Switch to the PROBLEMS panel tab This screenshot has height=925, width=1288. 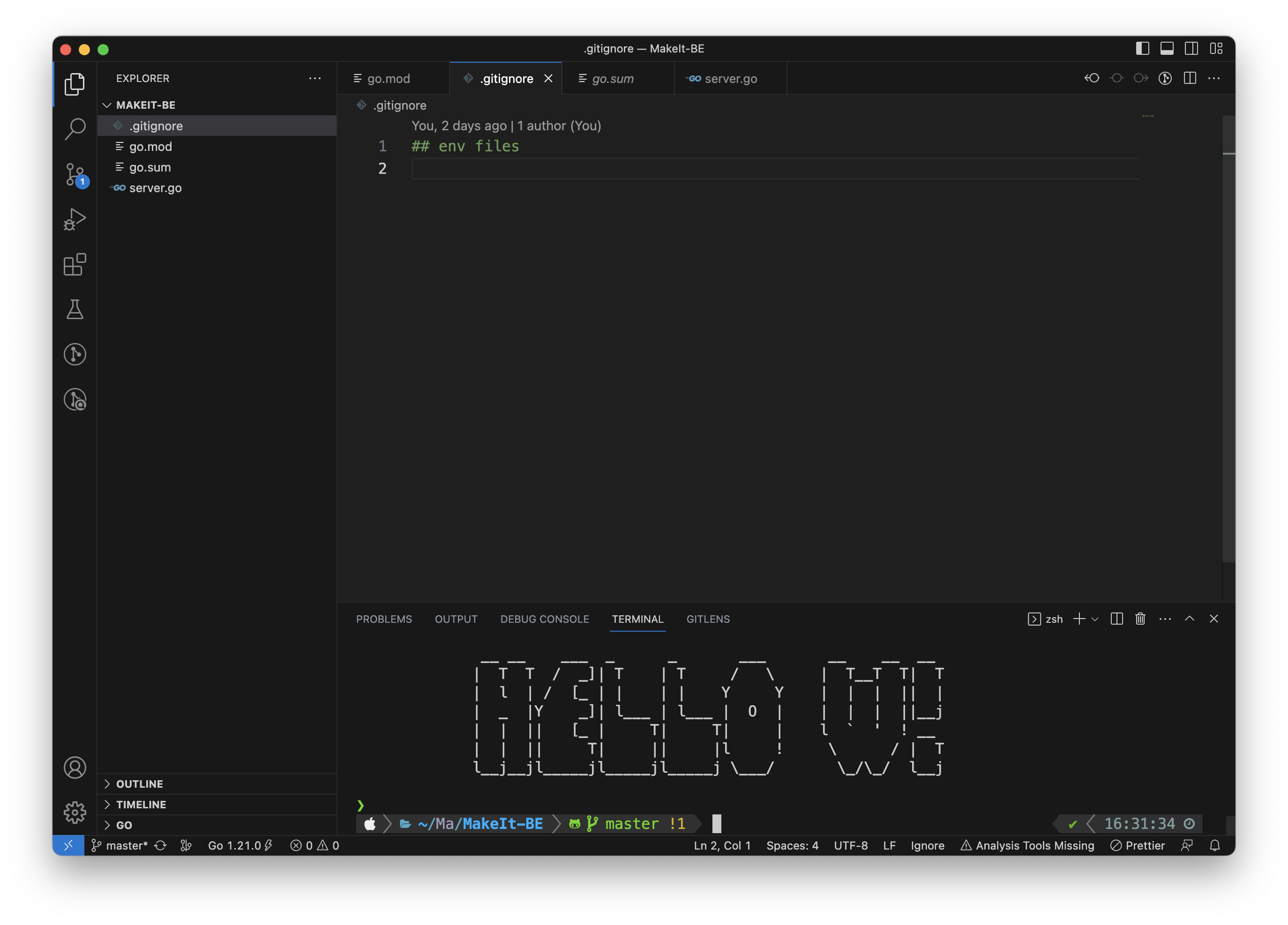pyautogui.click(x=384, y=619)
